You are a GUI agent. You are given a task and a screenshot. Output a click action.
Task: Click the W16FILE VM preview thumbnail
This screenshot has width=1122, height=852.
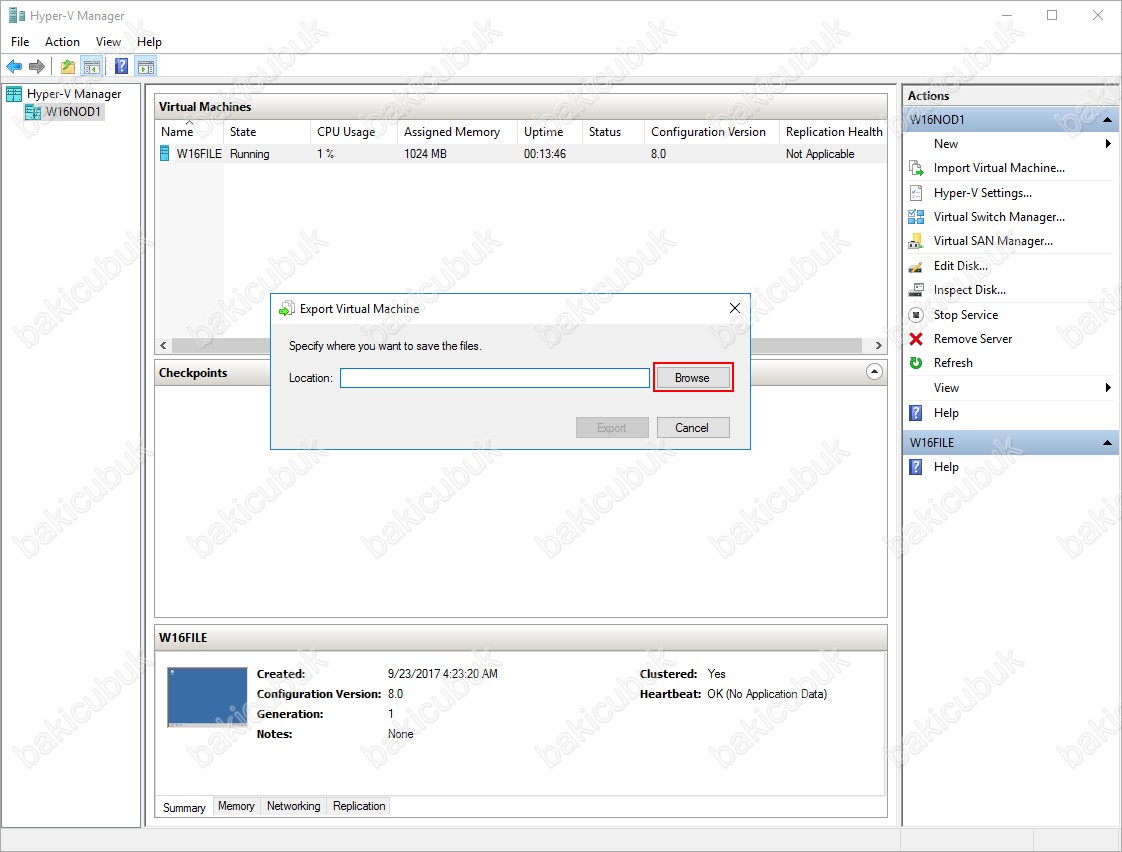click(207, 697)
